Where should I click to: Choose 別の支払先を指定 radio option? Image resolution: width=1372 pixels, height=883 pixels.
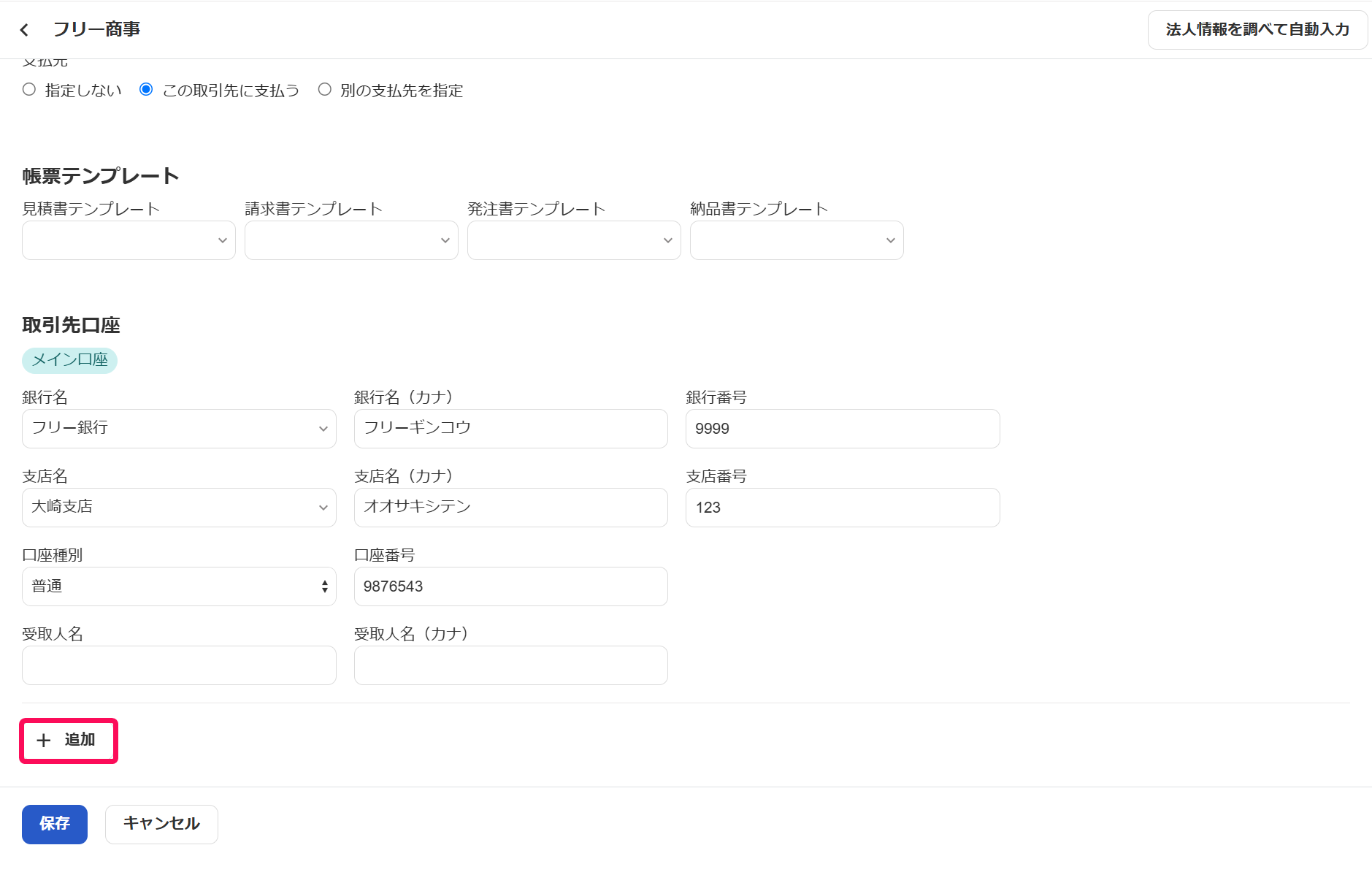(x=325, y=90)
